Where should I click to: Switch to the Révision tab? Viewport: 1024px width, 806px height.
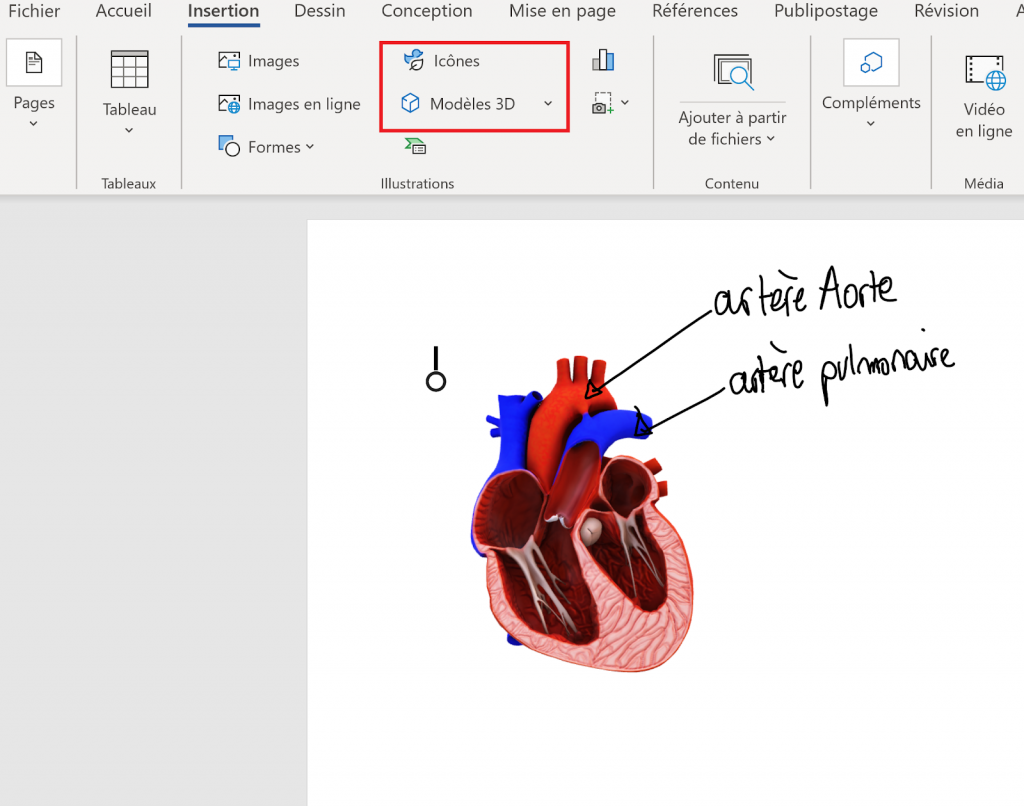click(946, 11)
